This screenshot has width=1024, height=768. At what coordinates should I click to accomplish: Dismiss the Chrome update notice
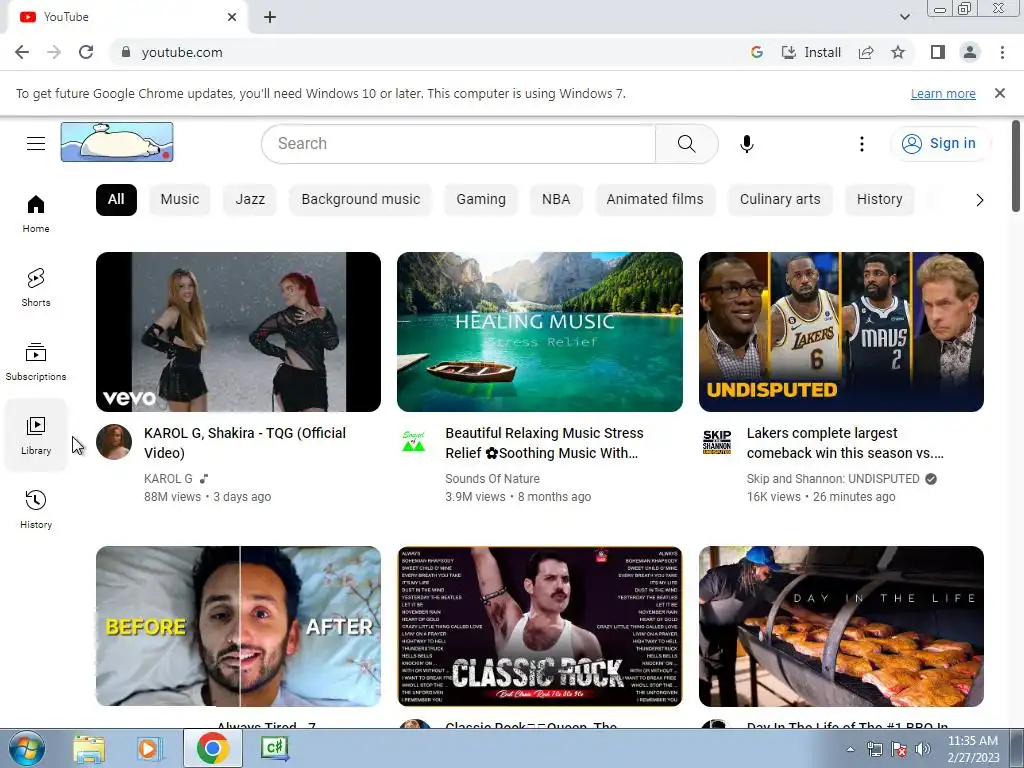[x=1000, y=93]
